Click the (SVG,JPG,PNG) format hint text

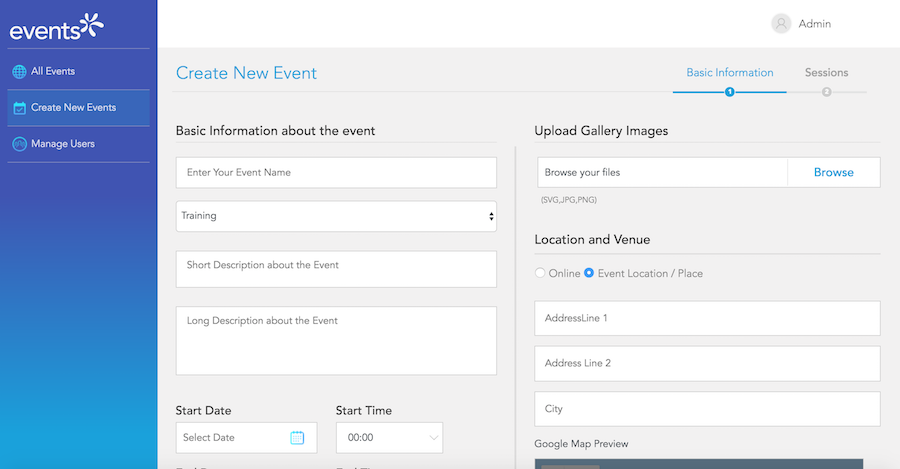(568, 200)
